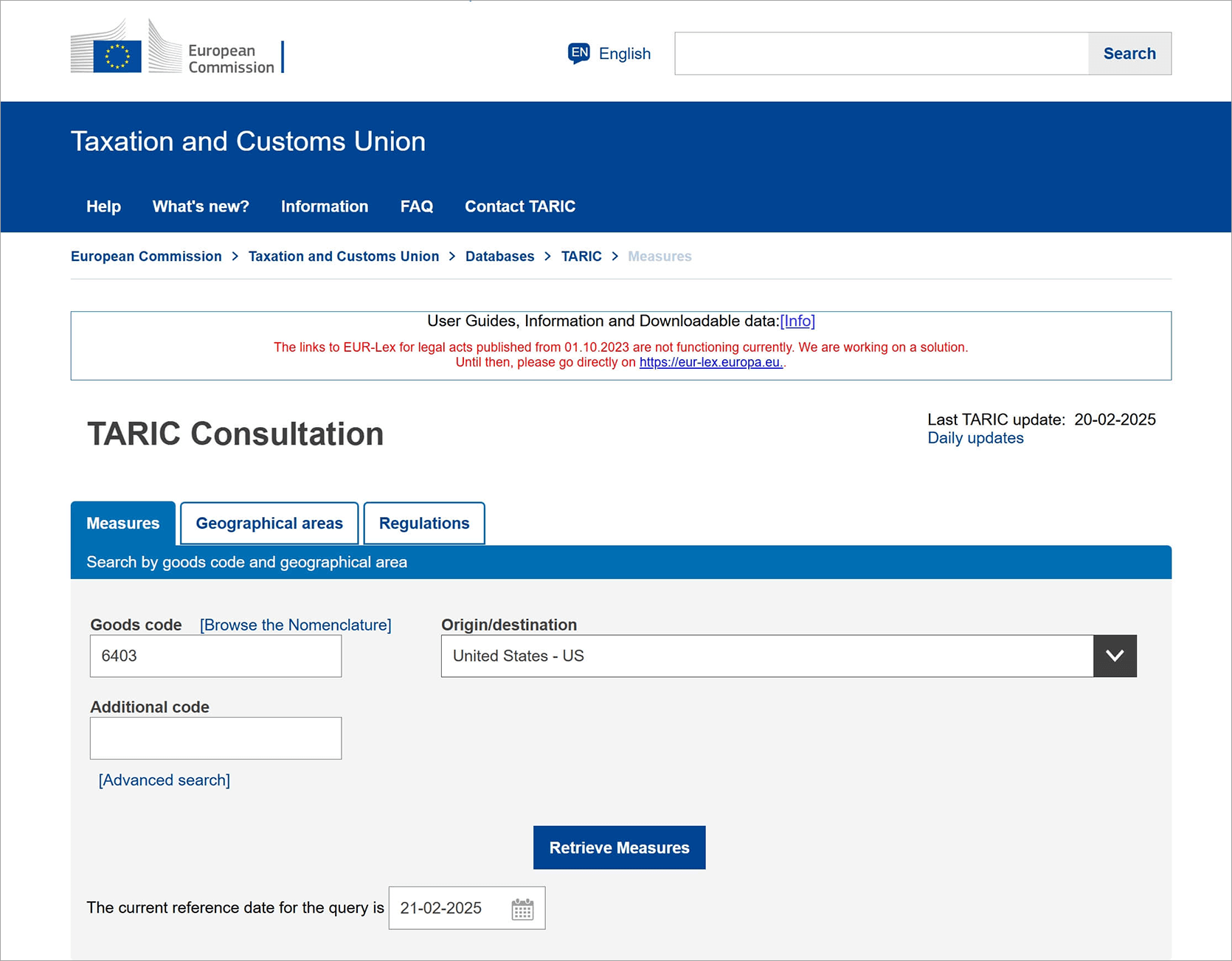Switch to the Regulations tab
The image size is (1232, 961).
[x=424, y=523]
